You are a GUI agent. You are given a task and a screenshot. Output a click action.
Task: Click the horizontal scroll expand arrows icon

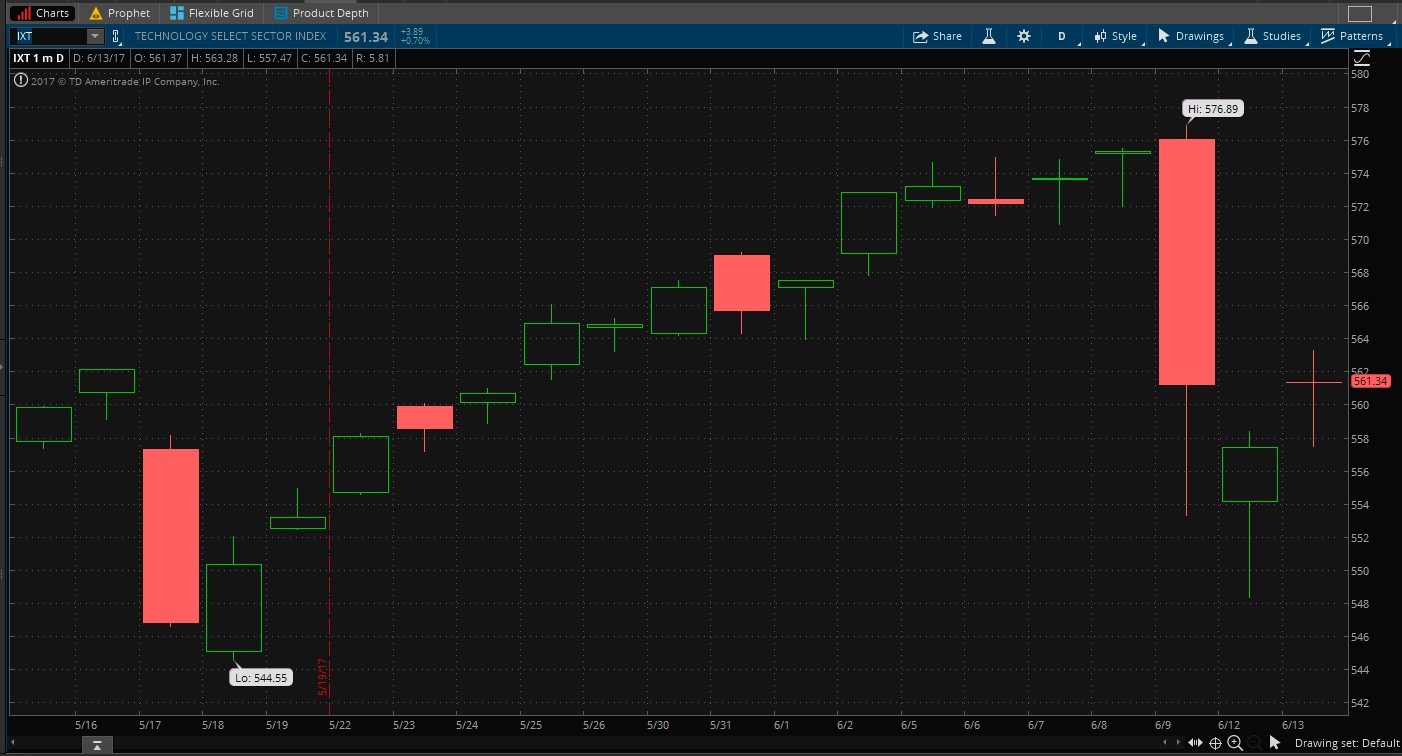pyautogui.click(x=1195, y=743)
